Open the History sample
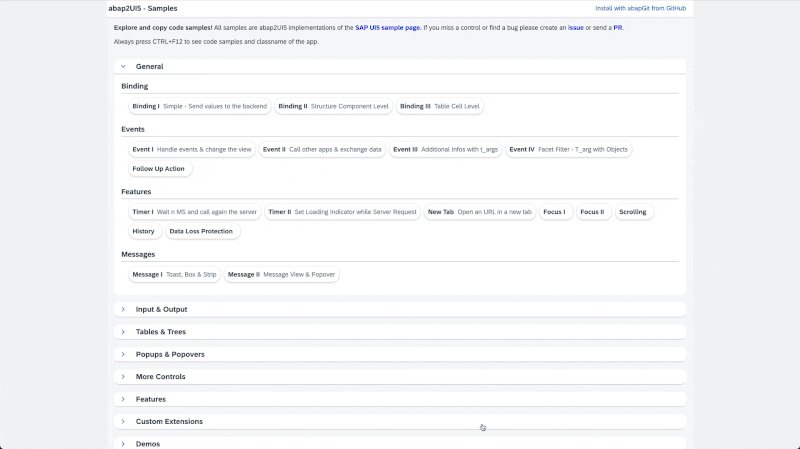 tap(145, 231)
